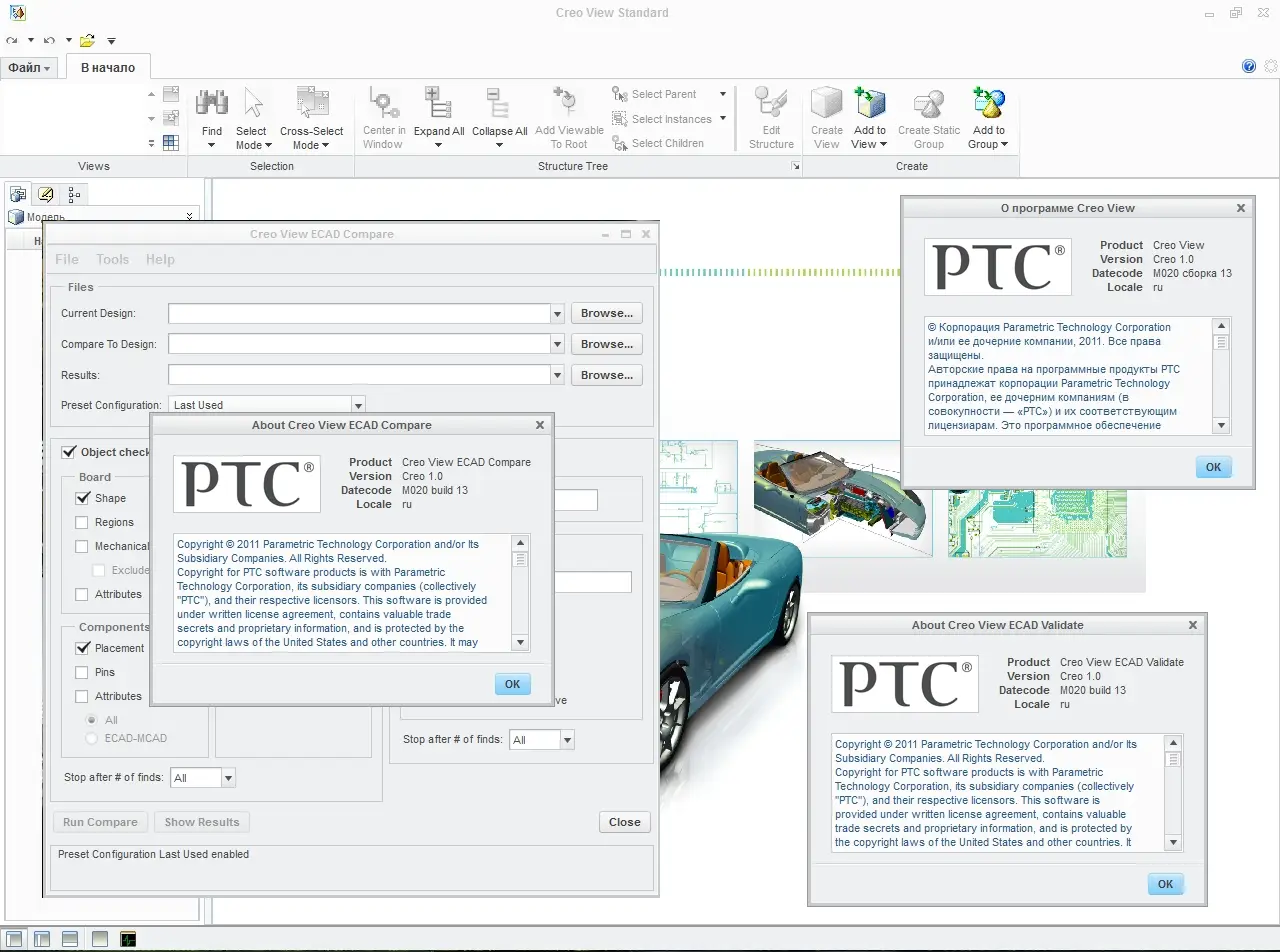Image resolution: width=1280 pixels, height=952 pixels.
Task: Click OK in About Creo View ECAD Validate
Action: [1165, 884]
